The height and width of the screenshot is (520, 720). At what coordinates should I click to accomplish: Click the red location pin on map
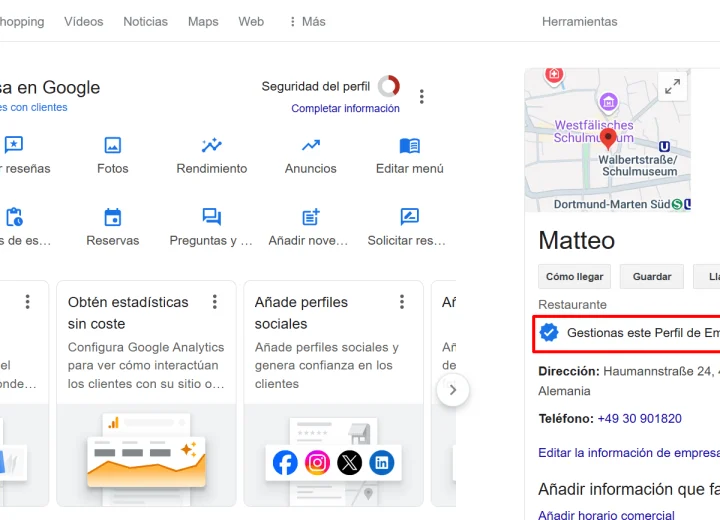point(608,139)
